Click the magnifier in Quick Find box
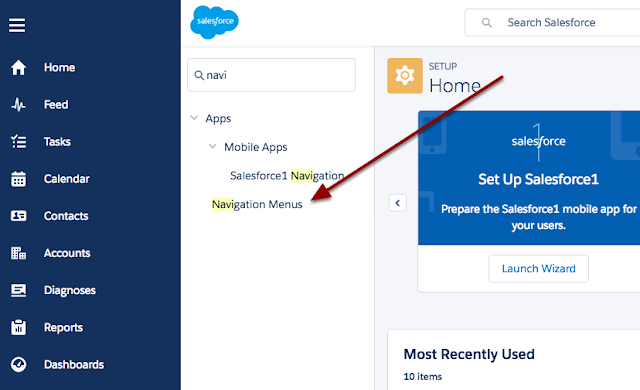This screenshot has height=390, width=640. (x=199, y=75)
